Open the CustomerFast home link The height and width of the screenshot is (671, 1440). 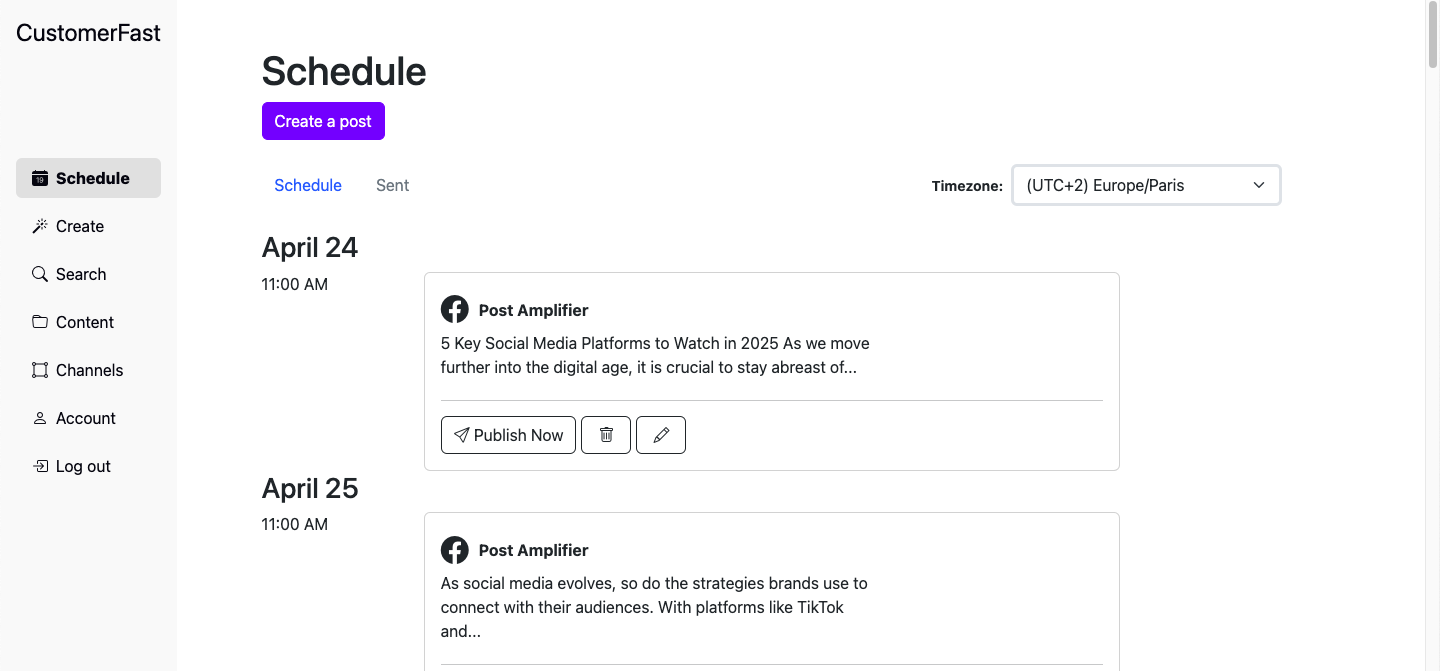[88, 33]
